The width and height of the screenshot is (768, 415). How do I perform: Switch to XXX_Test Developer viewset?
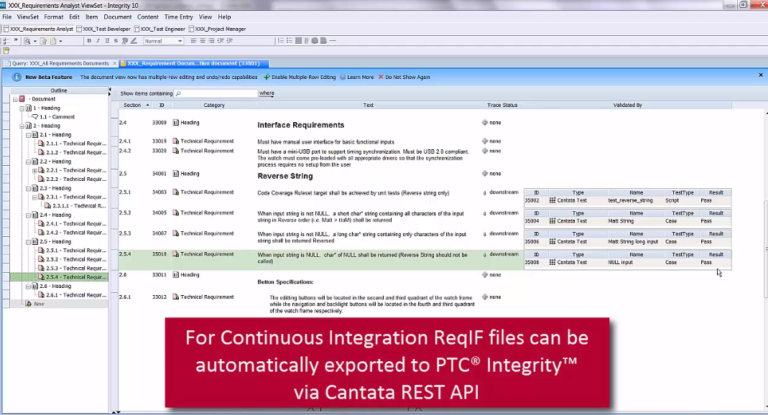click(104, 29)
